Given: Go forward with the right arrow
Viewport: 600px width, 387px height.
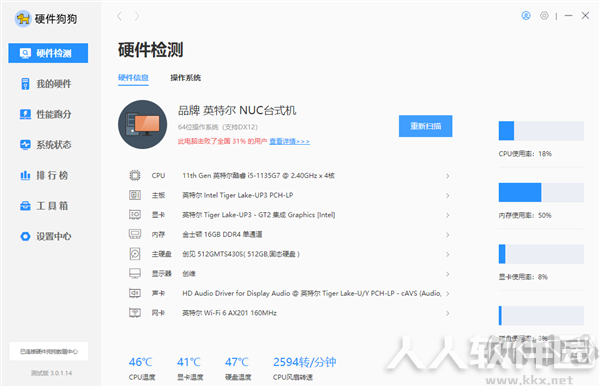Looking at the screenshot, I should (137, 16).
